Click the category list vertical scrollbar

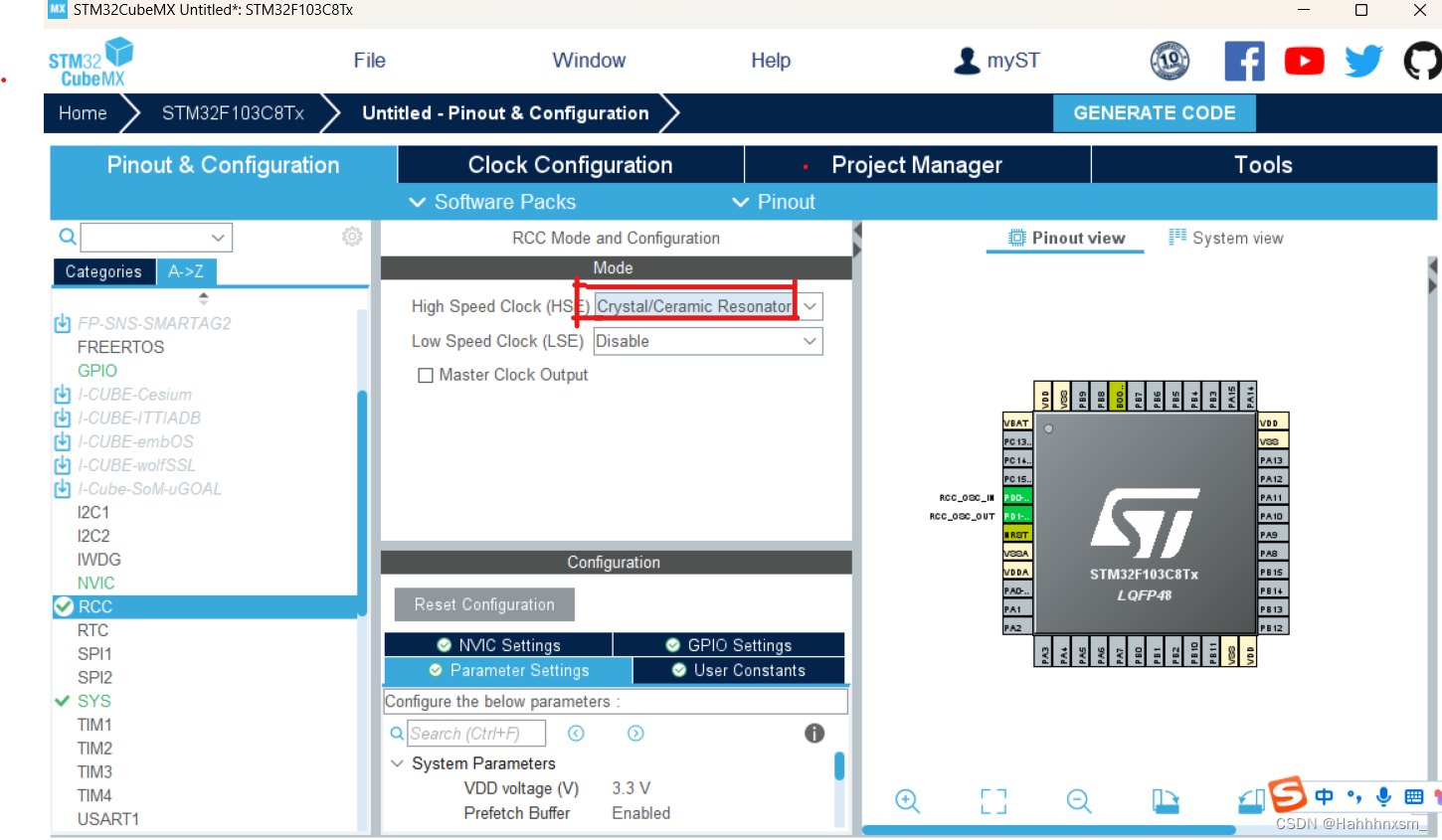(362, 503)
